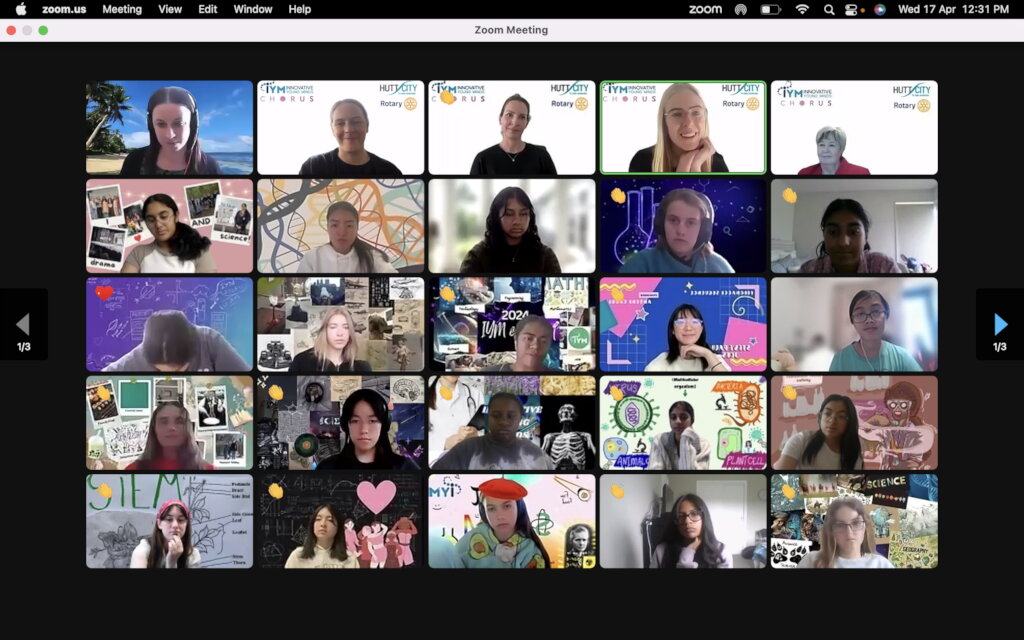Open Siri icon in menu bar

click(880, 9)
